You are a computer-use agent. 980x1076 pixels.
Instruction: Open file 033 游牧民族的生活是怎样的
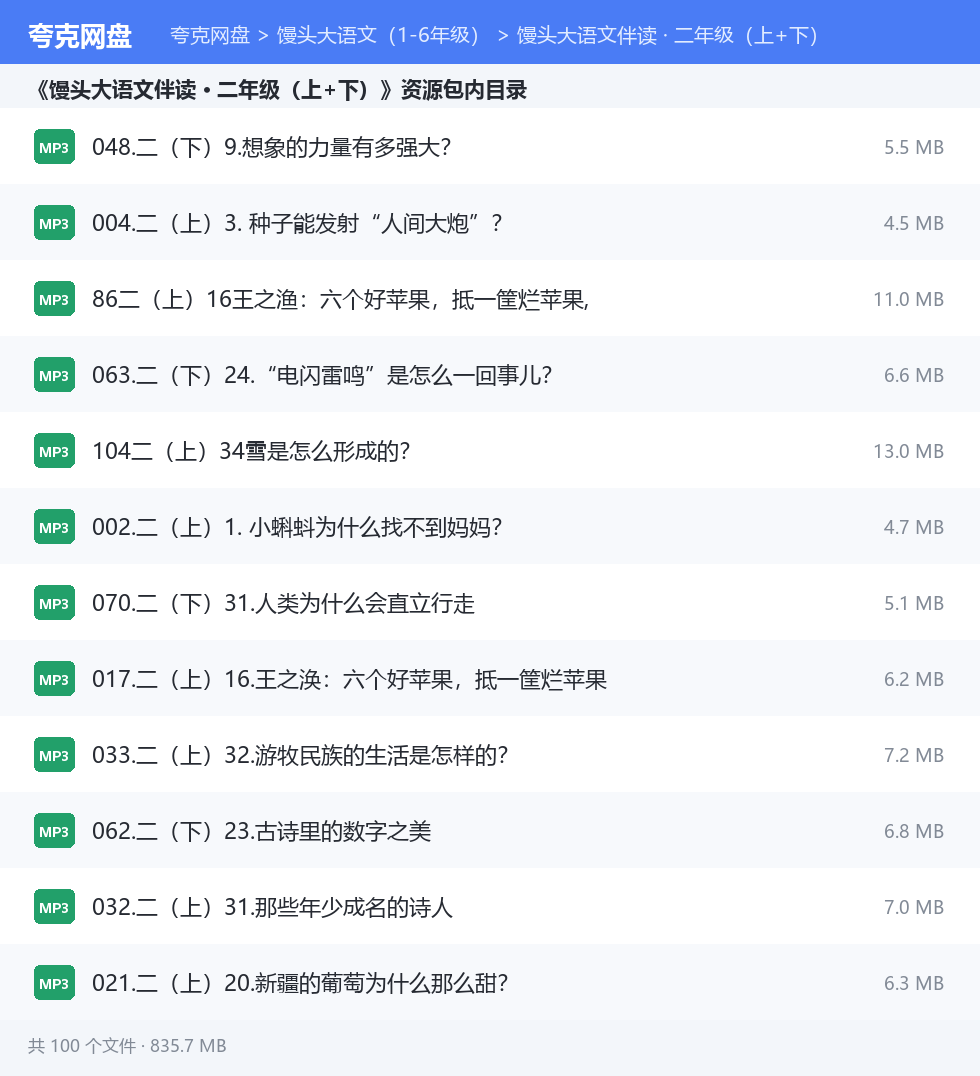[x=300, y=755]
